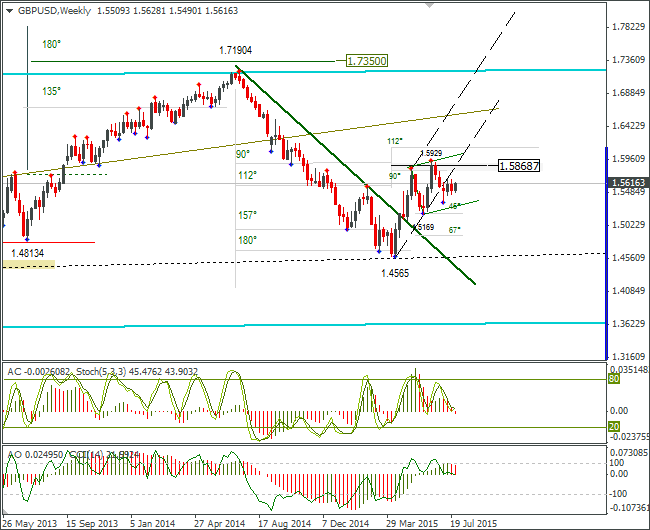This screenshot has height=530, width=650.
Task: Click the 1.4565 low price annotation
Action: (395, 273)
